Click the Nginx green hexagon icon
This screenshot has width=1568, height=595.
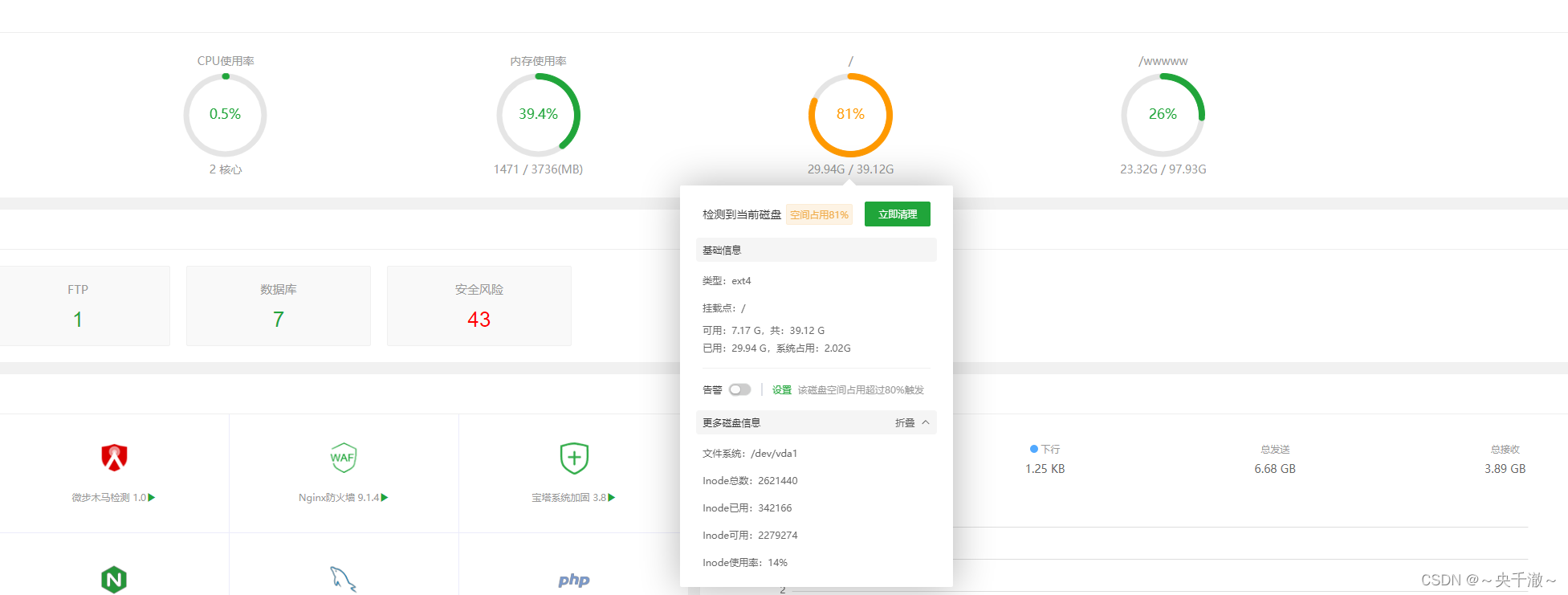coord(114,579)
